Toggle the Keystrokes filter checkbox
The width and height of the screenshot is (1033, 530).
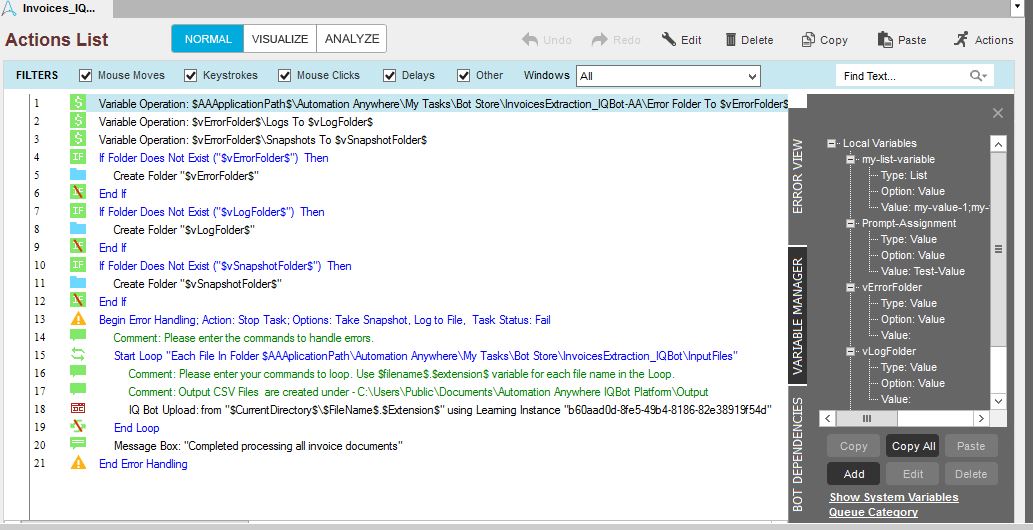pos(188,76)
